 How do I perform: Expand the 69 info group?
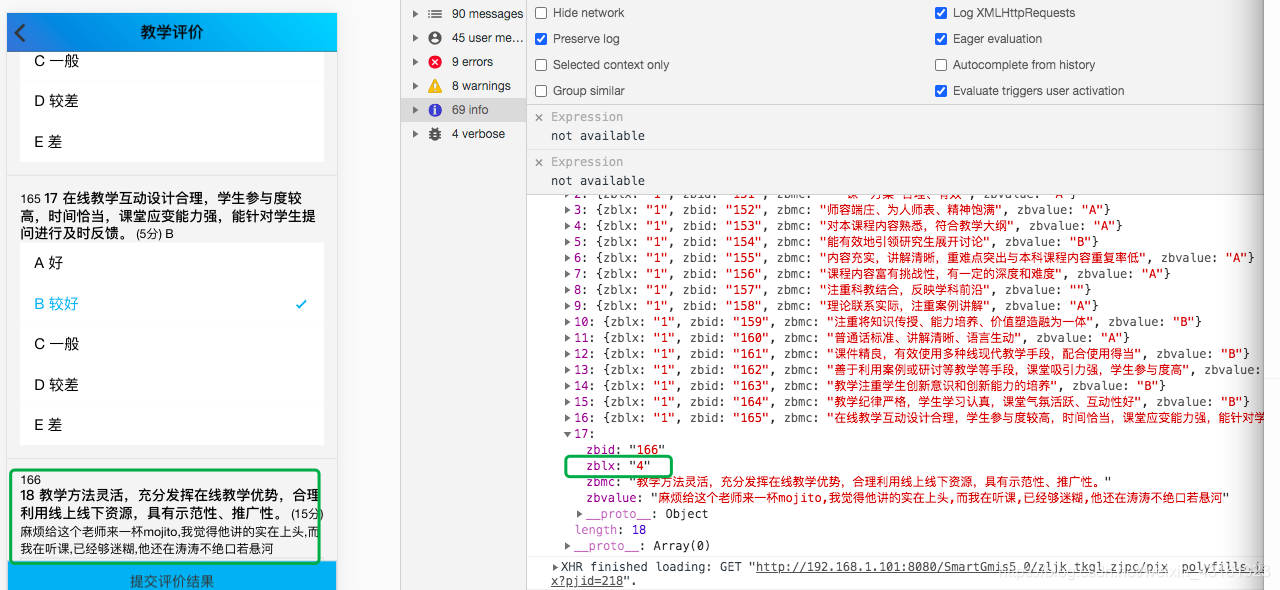415,110
